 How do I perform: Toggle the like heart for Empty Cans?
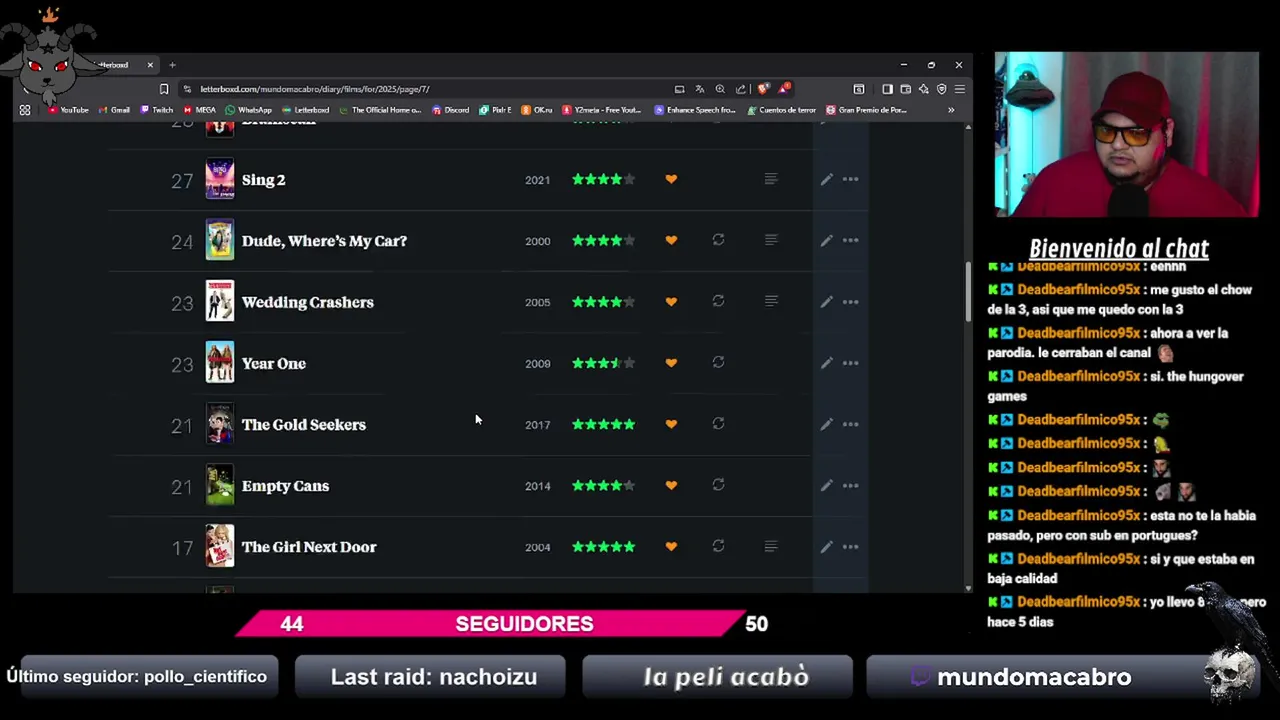(671, 485)
